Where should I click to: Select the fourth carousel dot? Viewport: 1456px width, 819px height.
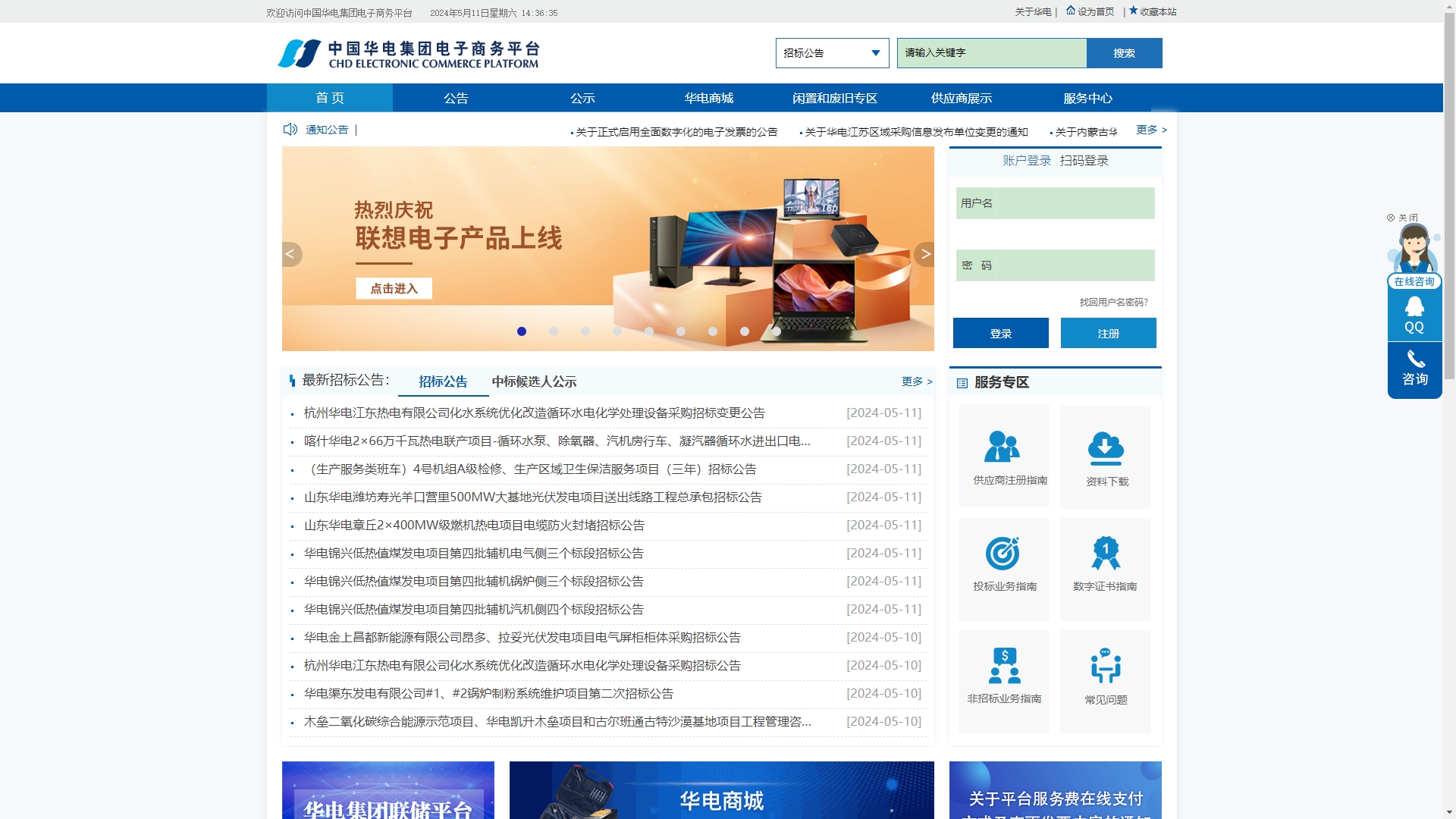click(x=617, y=331)
